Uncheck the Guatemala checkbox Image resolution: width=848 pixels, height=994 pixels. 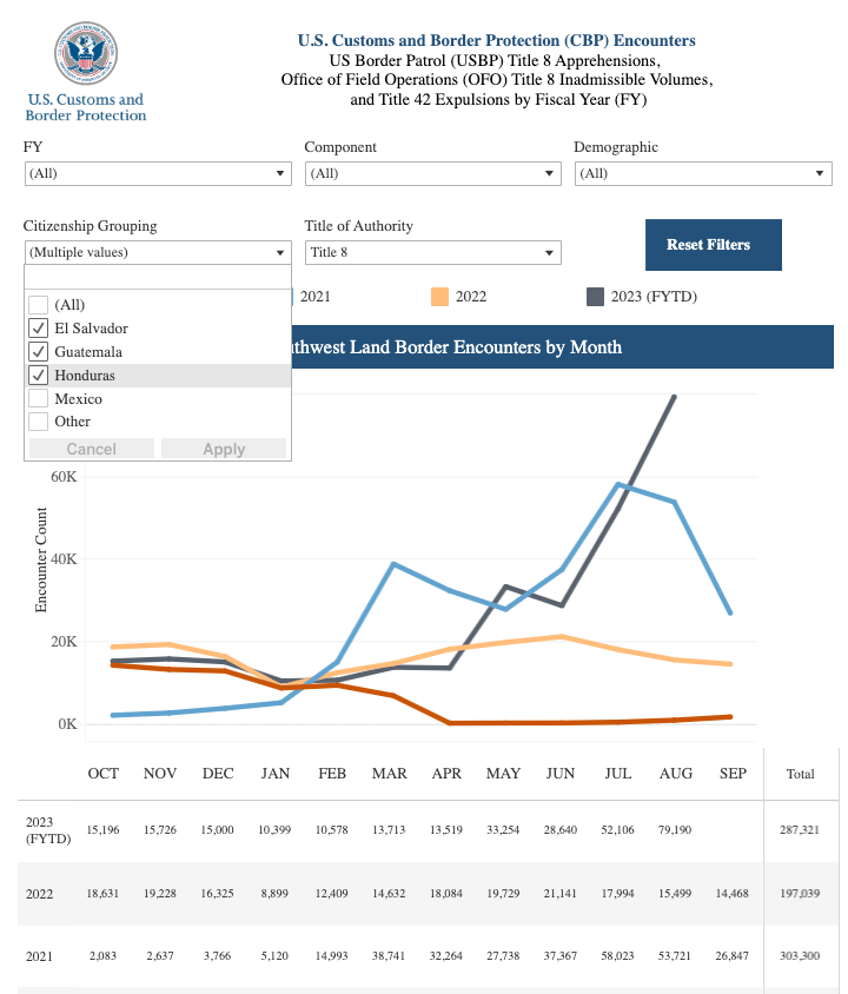39,352
